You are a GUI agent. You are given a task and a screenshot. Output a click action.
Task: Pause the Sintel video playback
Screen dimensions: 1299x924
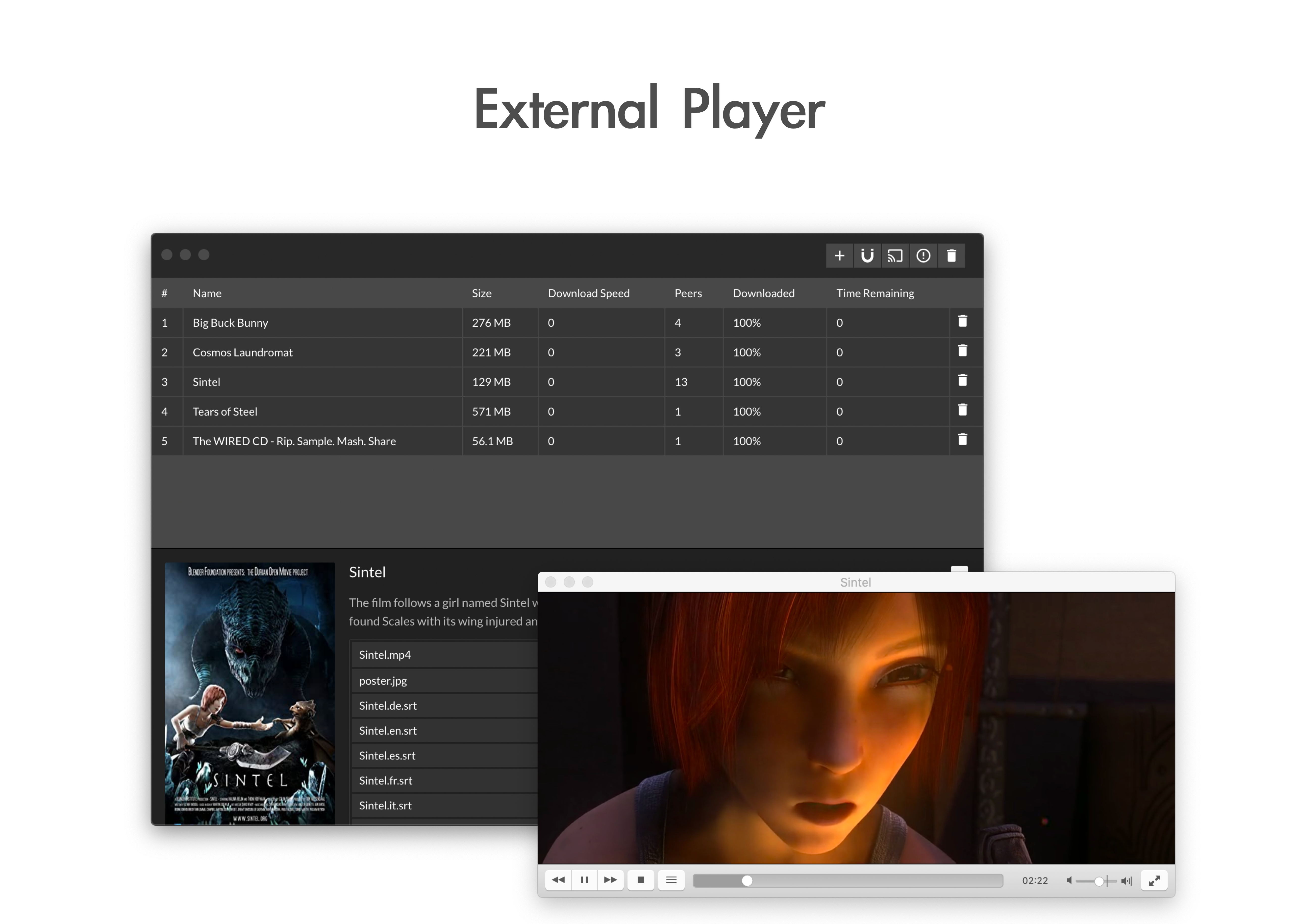tap(584, 880)
